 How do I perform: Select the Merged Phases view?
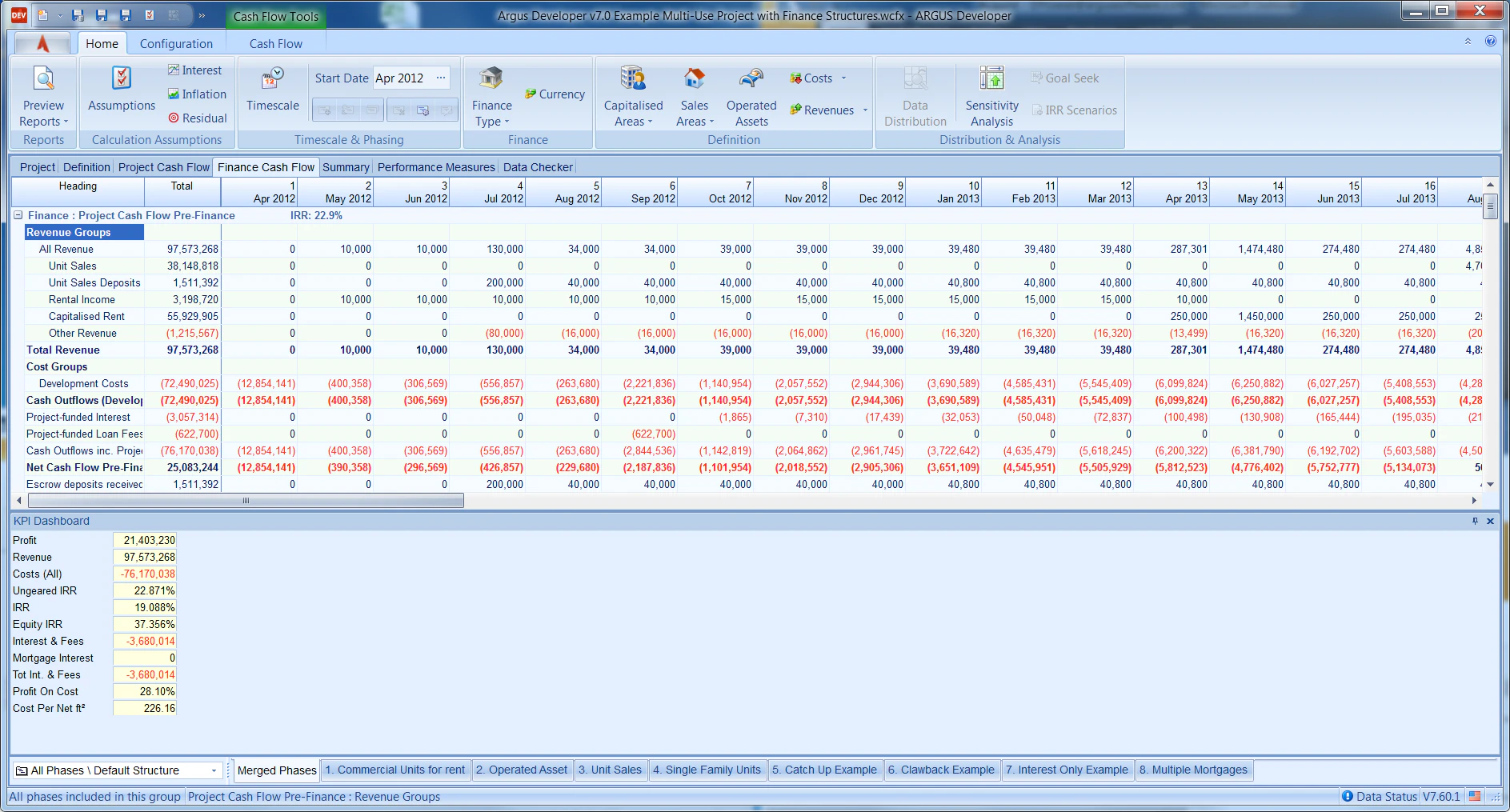(x=275, y=770)
